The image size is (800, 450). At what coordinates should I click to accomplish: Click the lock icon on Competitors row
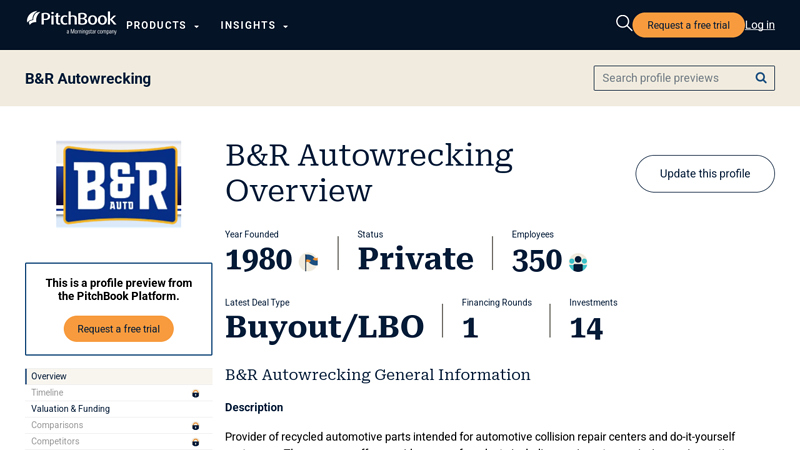195,442
